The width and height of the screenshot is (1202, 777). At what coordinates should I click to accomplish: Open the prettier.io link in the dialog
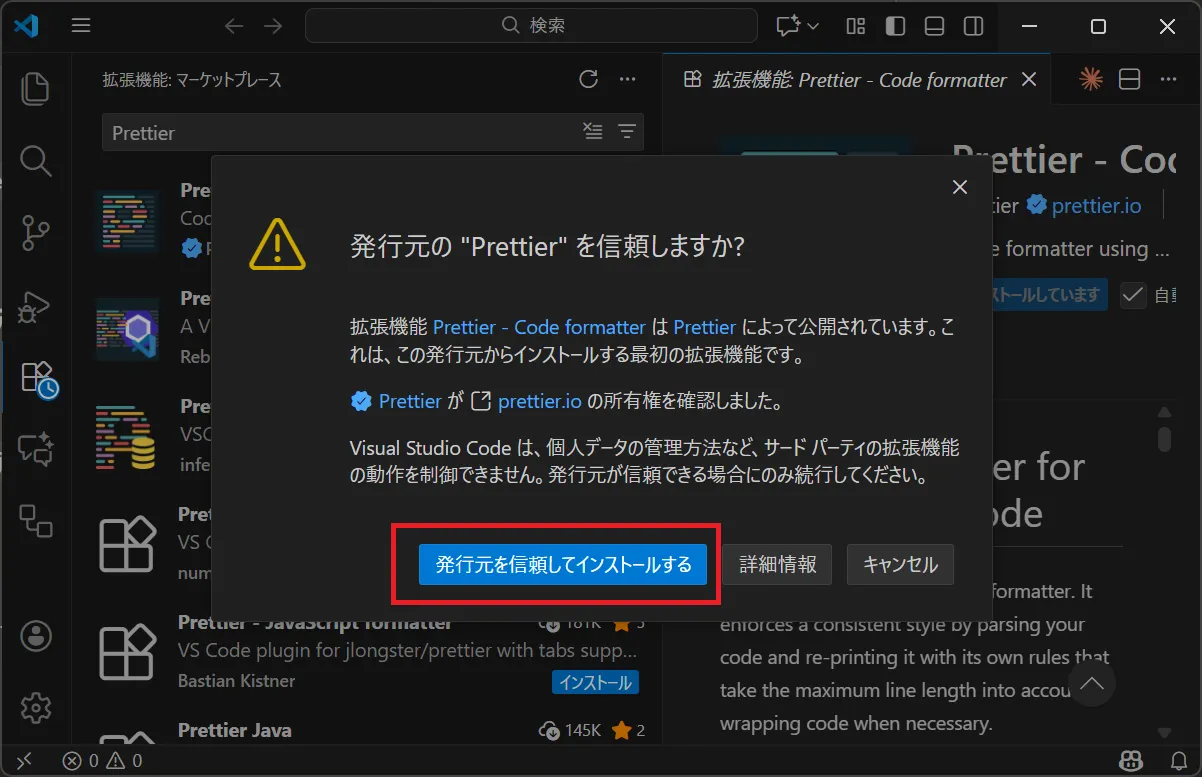pos(541,401)
